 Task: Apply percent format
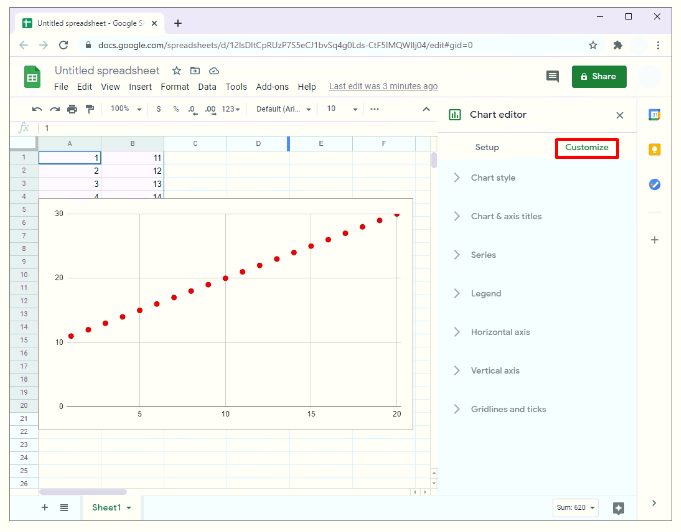tap(176, 109)
